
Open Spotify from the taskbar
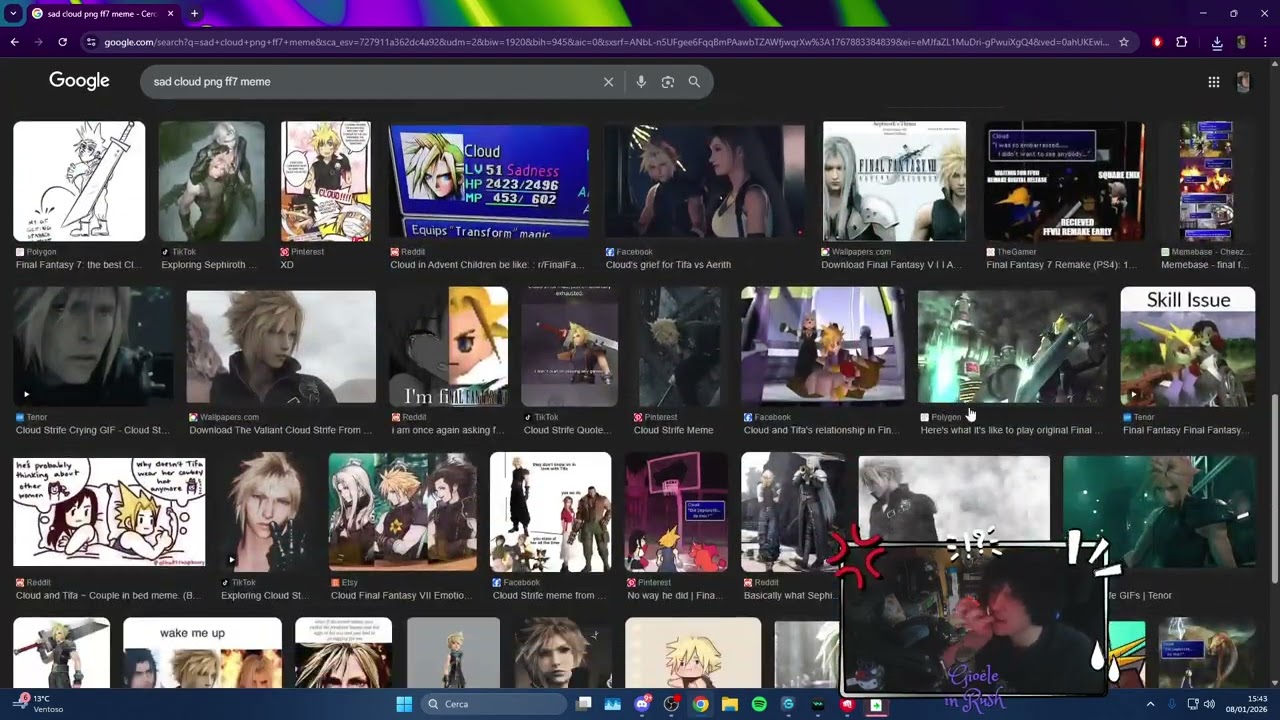point(759,704)
